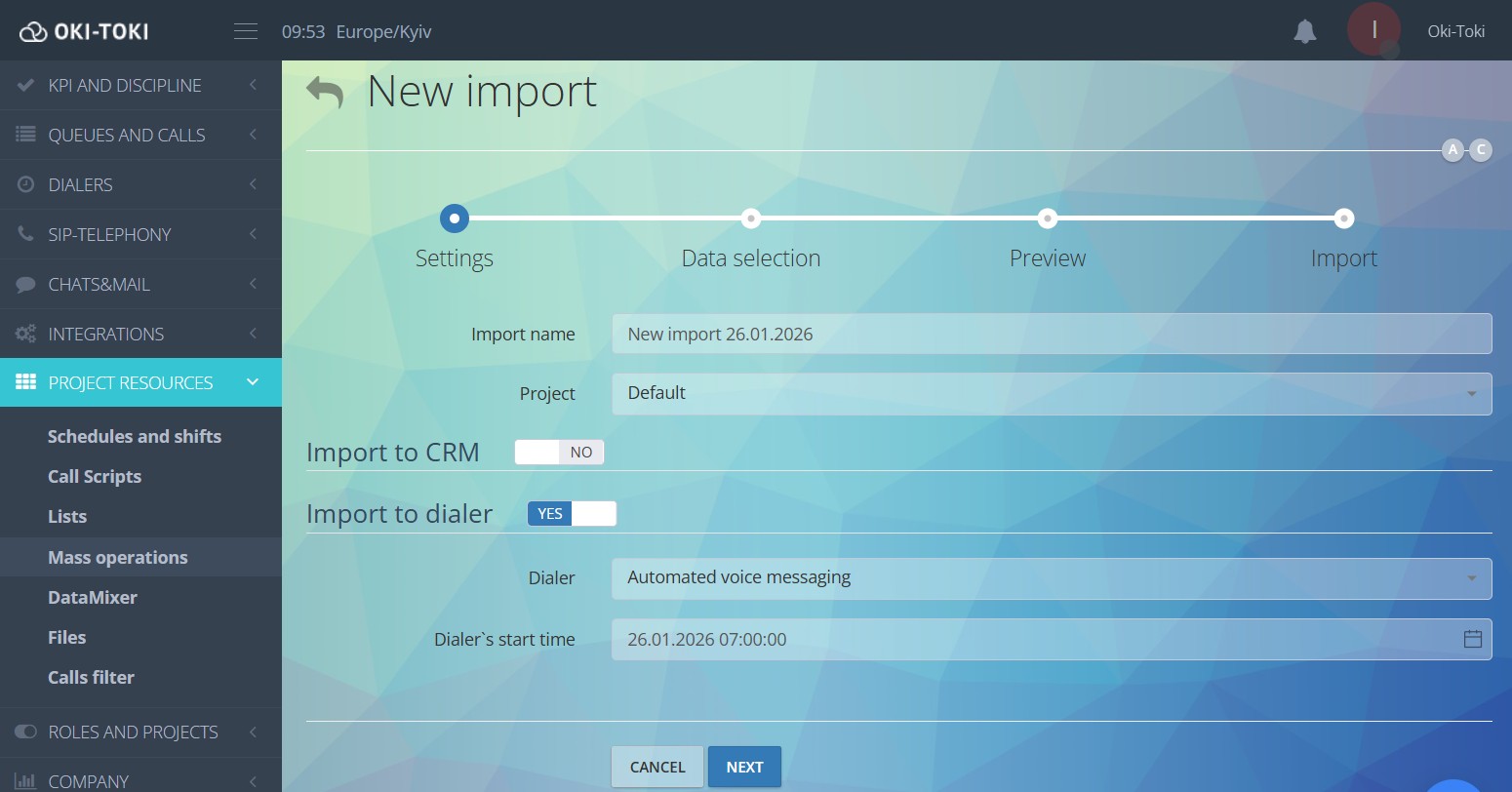Collapse the Project Resources section
The image size is (1512, 792).
point(252,382)
